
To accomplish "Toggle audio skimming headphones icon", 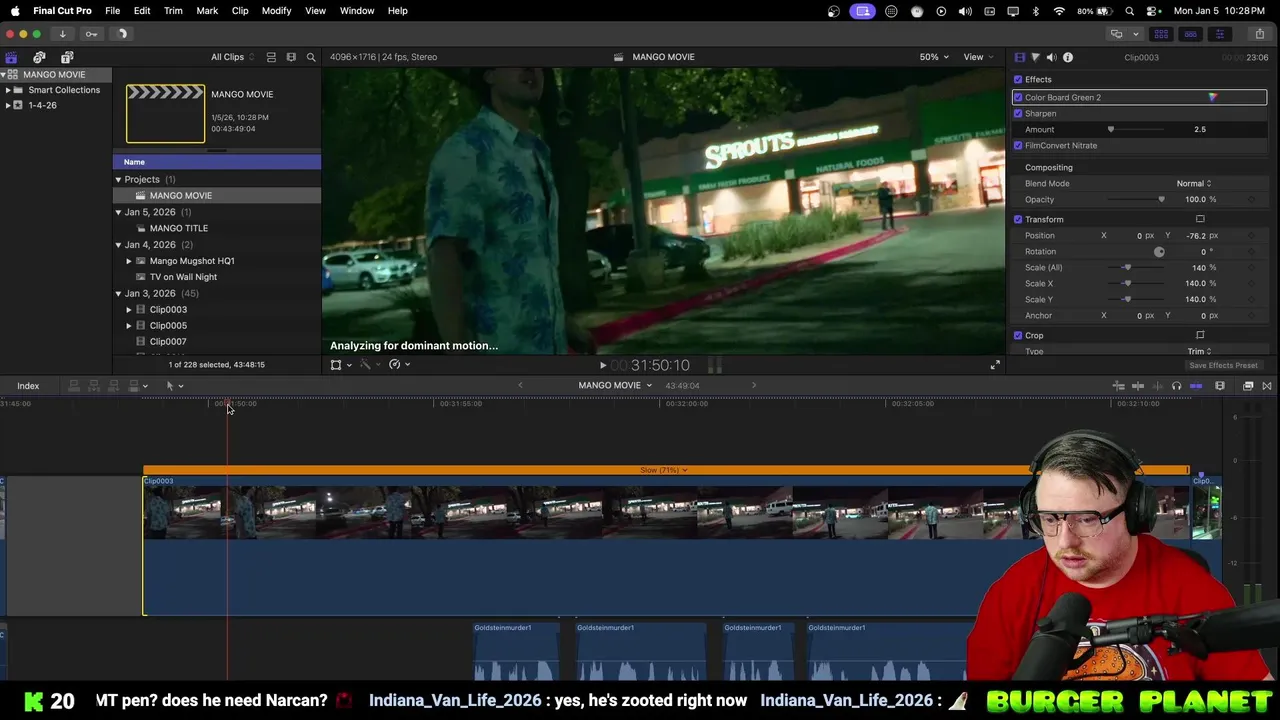I will coord(1176,386).
